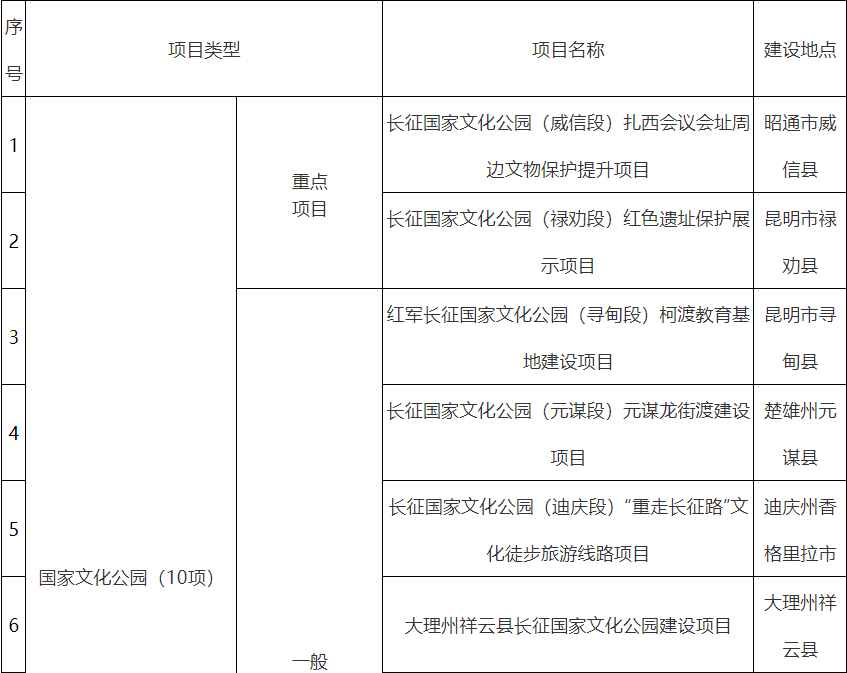The height and width of the screenshot is (673, 847).
Task: Click the 禄劝段 红色遗址保护展示项目 cell
Action: tap(567, 242)
